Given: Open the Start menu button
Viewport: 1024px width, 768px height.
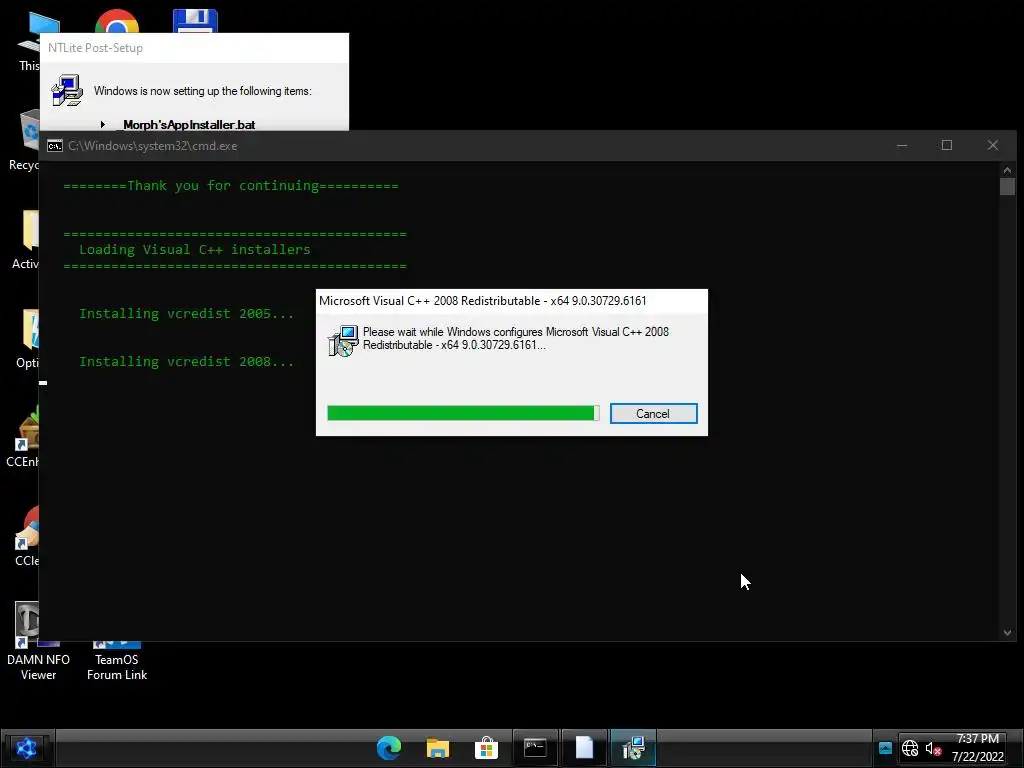Looking at the screenshot, I should click(27, 748).
